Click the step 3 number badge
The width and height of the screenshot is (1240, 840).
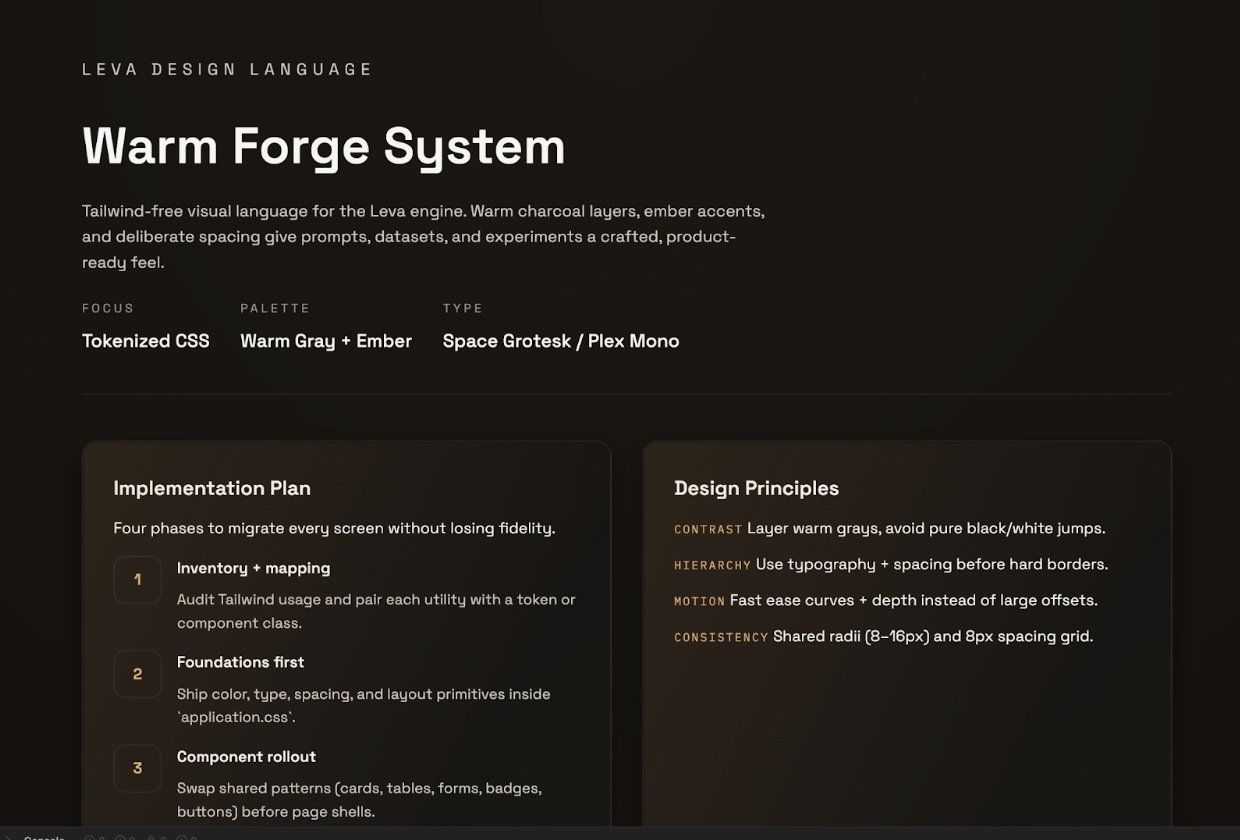[137, 768]
